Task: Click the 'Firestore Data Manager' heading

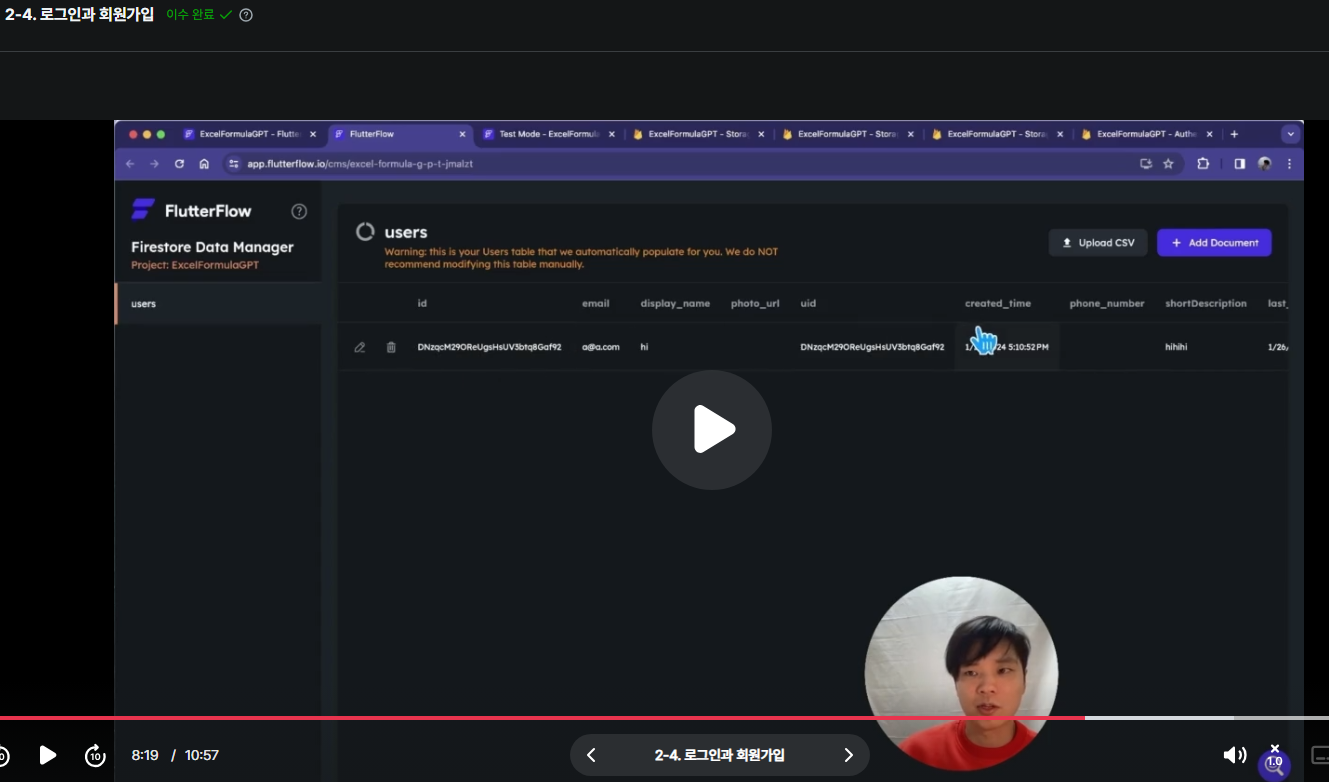Action: point(212,247)
